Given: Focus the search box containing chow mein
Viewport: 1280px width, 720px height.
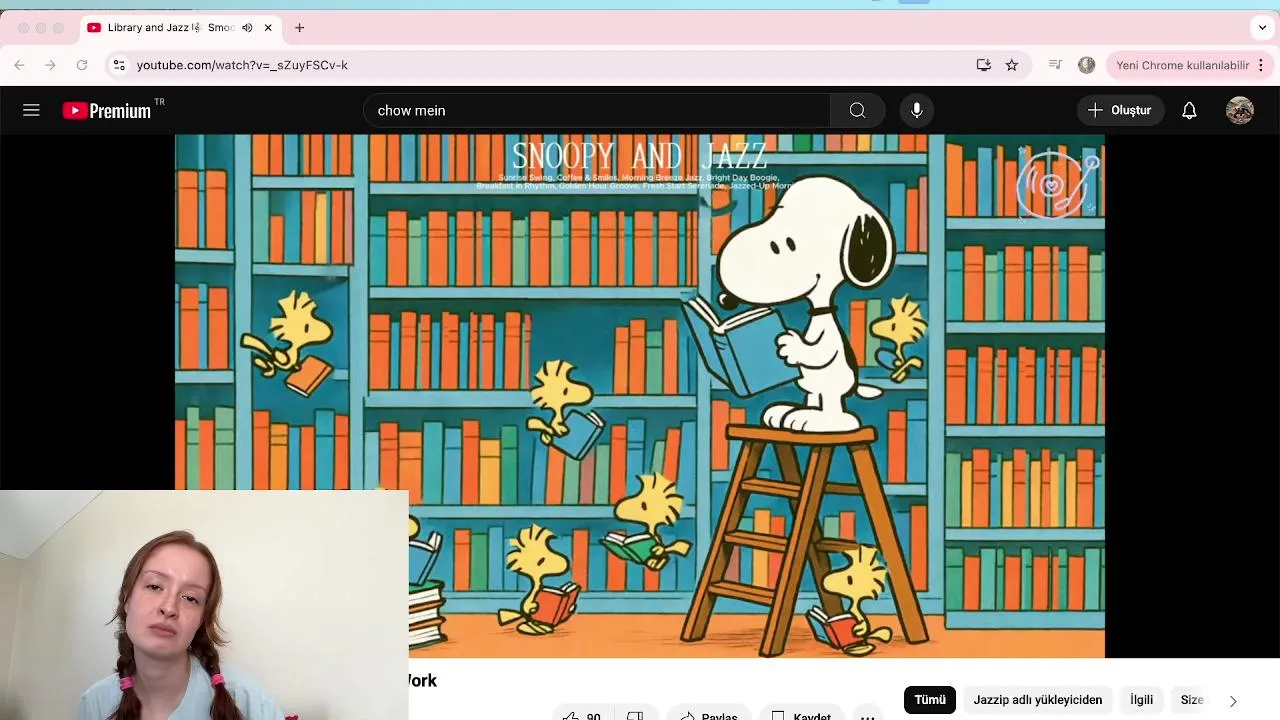Looking at the screenshot, I should [x=597, y=110].
